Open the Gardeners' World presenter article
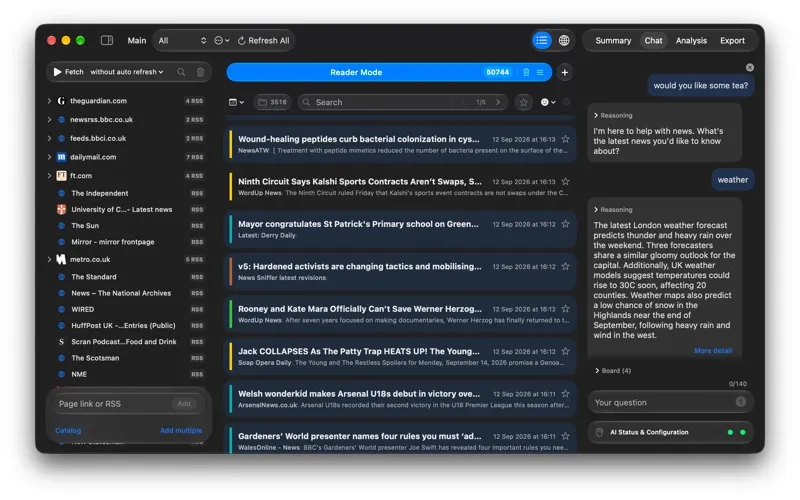The width and height of the screenshot is (800, 500). tap(401, 439)
